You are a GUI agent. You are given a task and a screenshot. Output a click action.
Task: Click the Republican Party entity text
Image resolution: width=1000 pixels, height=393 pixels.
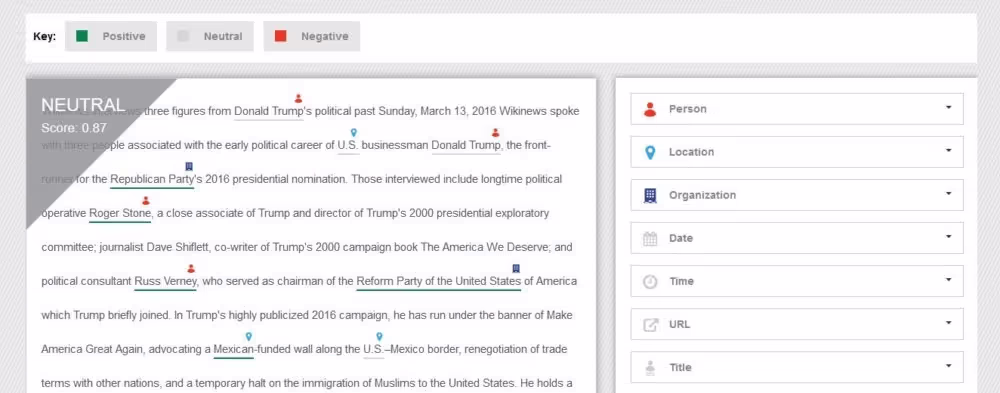click(x=152, y=179)
